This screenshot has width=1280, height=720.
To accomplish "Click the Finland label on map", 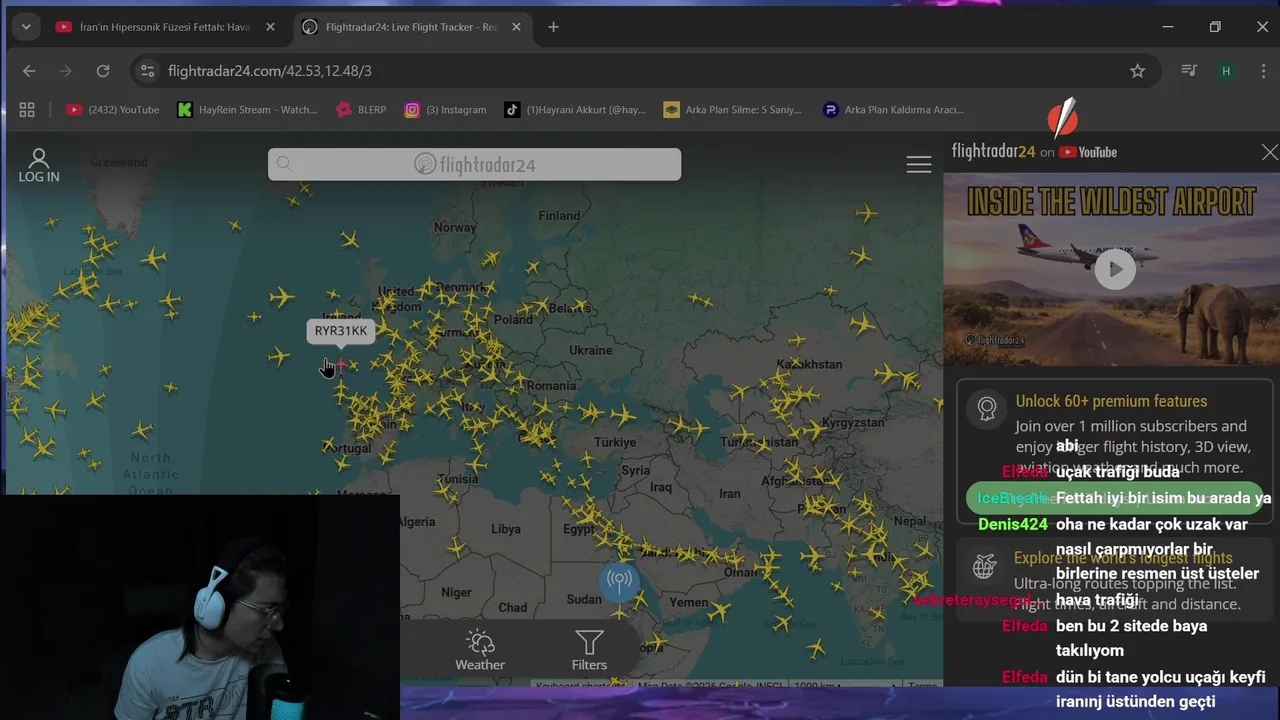I will click(x=559, y=215).
